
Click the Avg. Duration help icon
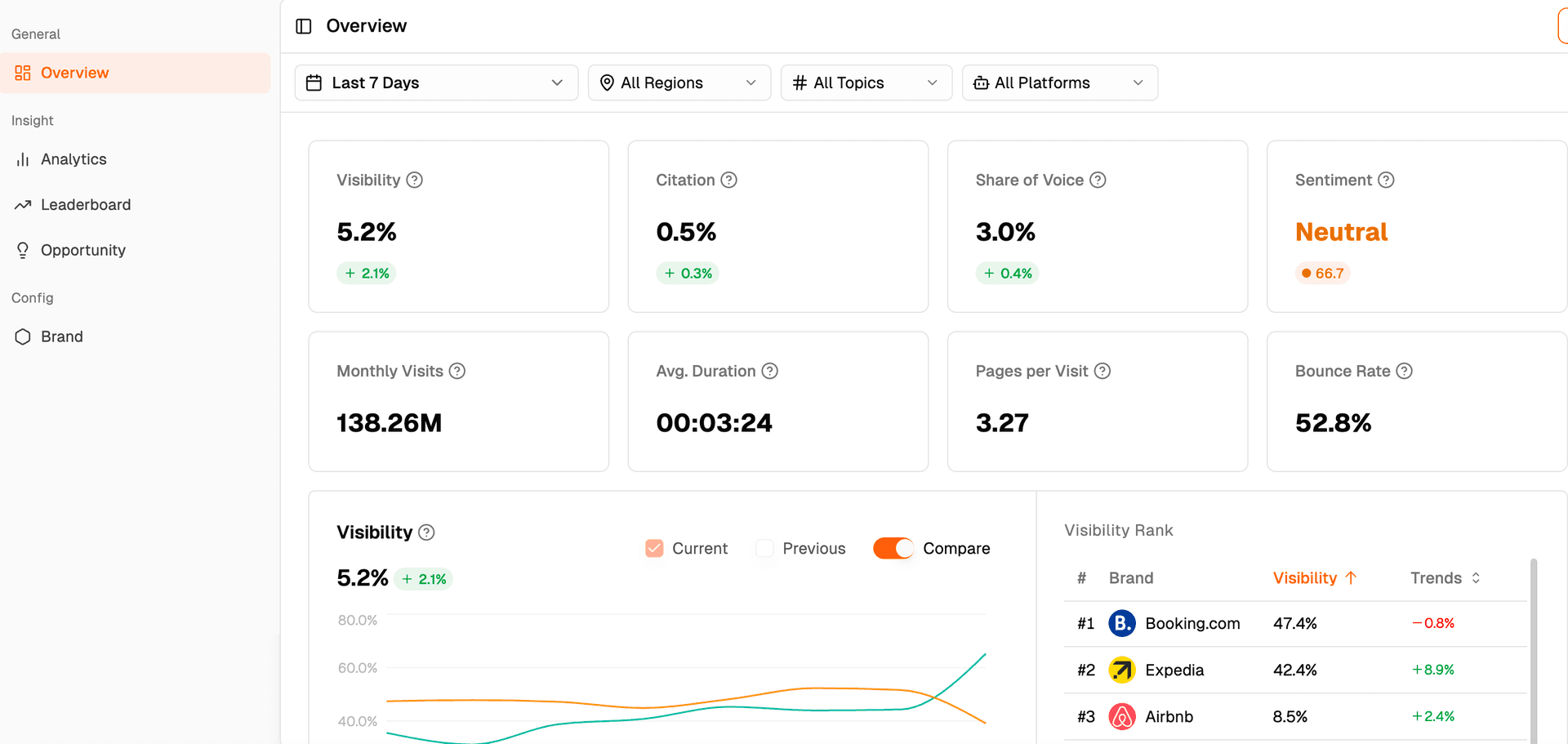point(770,371)
